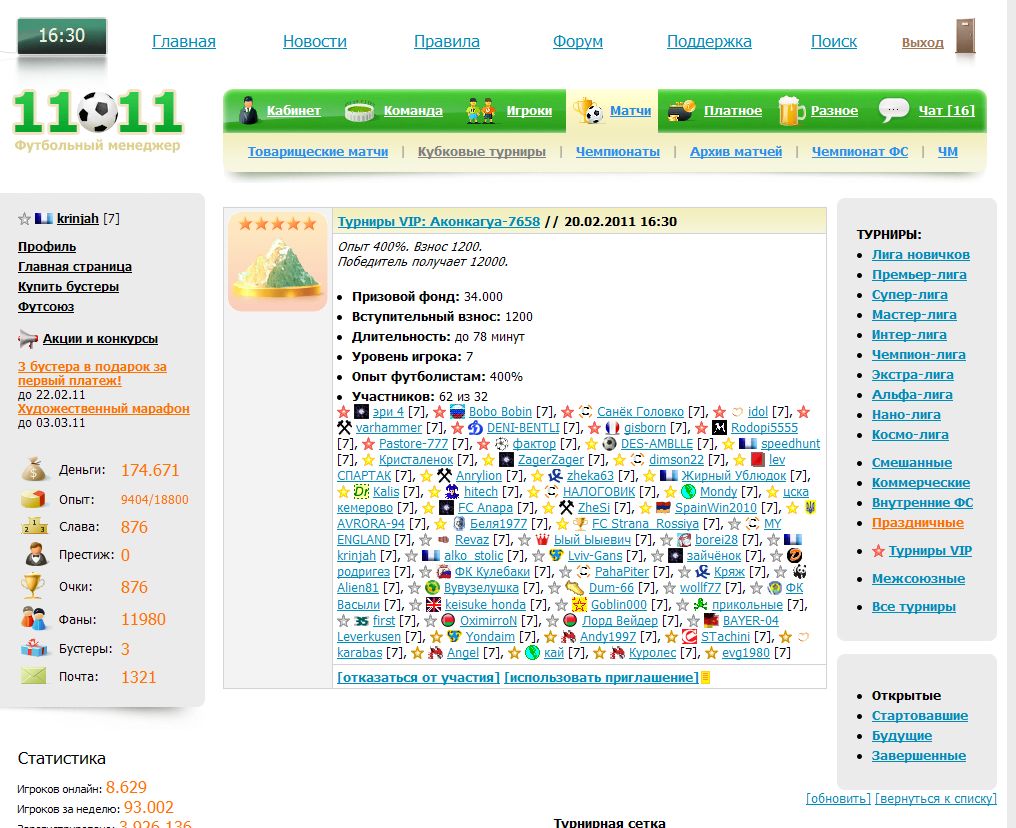Click the money bag icon next to Деньги
Screen dimensions: 1016x828
34,469
